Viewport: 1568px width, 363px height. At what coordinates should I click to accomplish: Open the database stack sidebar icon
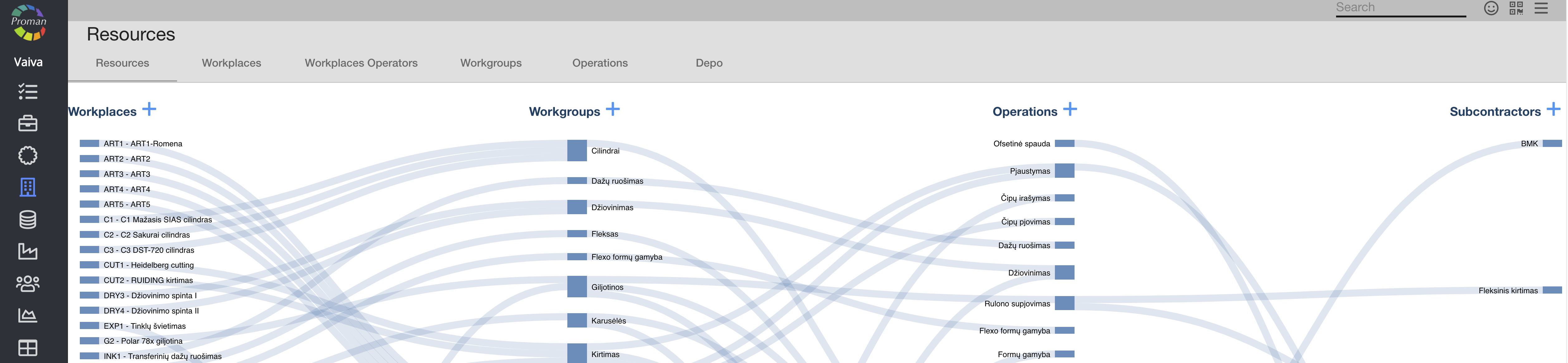click(27, 219)
